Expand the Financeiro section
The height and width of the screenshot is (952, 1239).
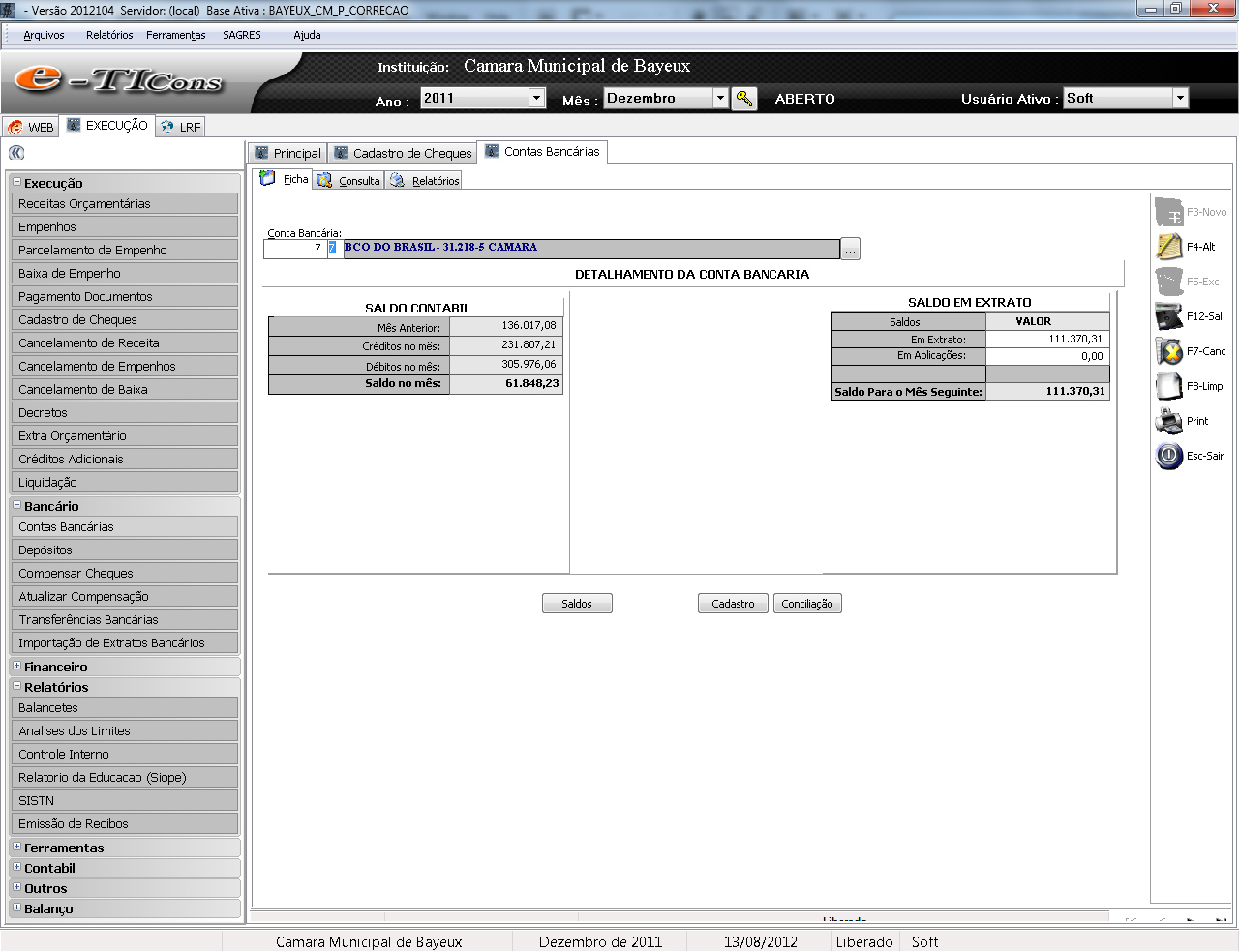pos(17,667)
